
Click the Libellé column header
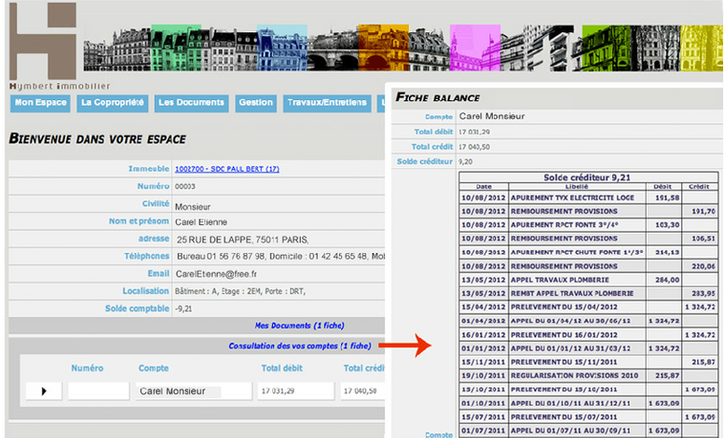pyautogui.click(x=577, y=186)
